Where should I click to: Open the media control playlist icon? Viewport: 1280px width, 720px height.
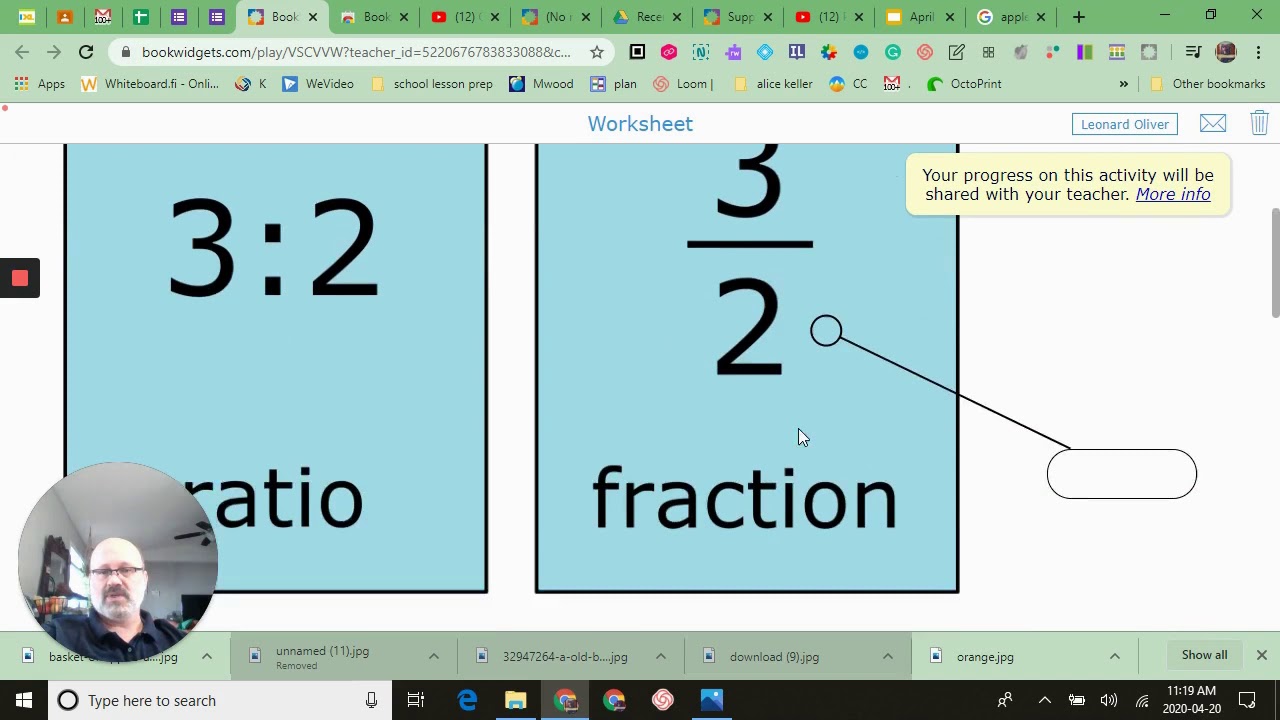point(1193,52)
